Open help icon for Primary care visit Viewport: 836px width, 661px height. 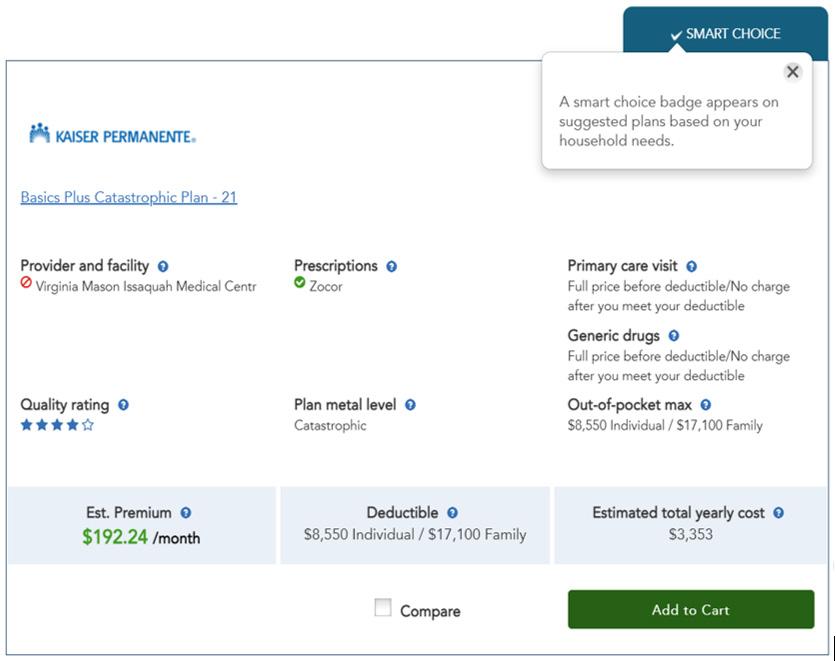pyautogui.click(x=692, y=267)
